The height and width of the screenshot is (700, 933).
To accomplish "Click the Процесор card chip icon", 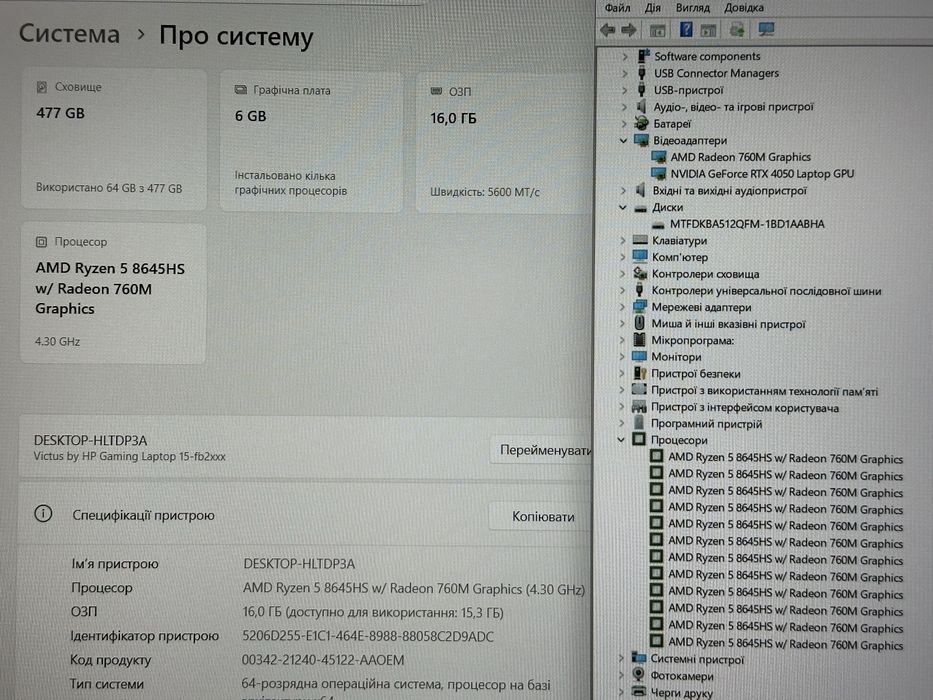I will 41,242.
